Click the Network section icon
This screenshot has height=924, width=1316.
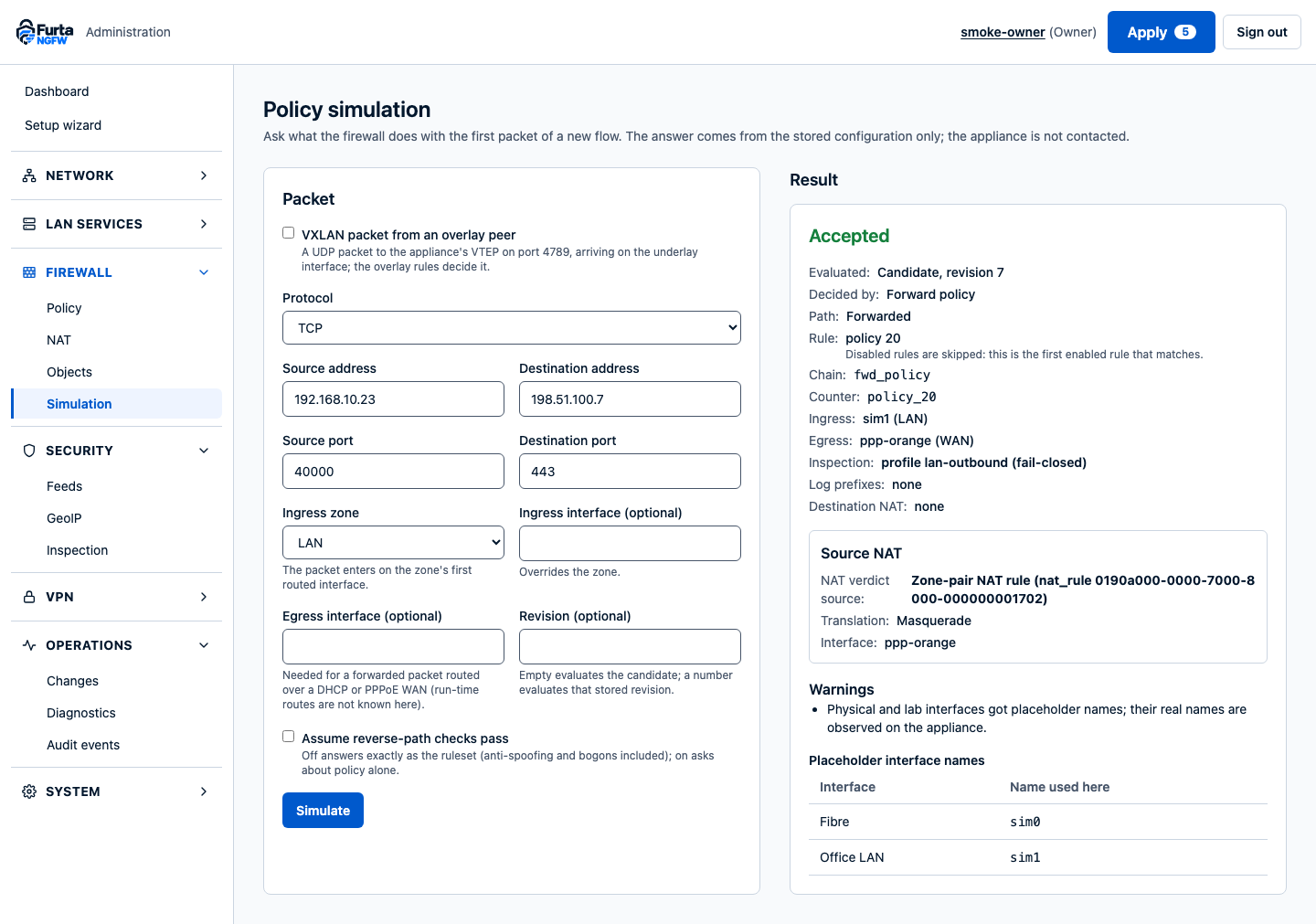29,175
